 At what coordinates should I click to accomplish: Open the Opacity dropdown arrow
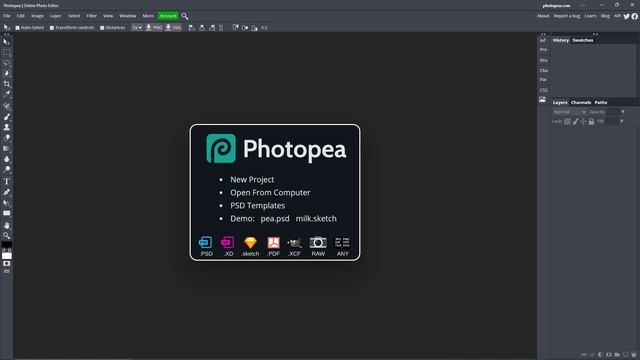tap(623, 112)
